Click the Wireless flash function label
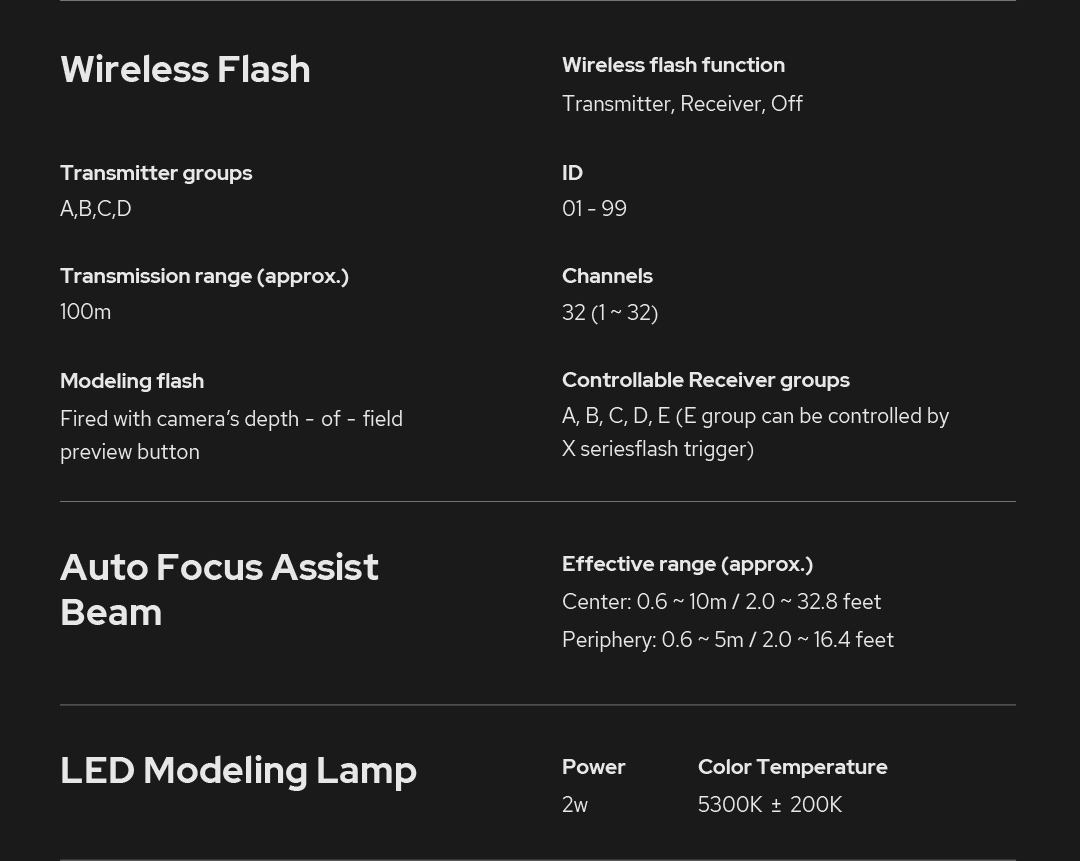The width and height of the screenshot is (1080, 861). click(673, 65)
